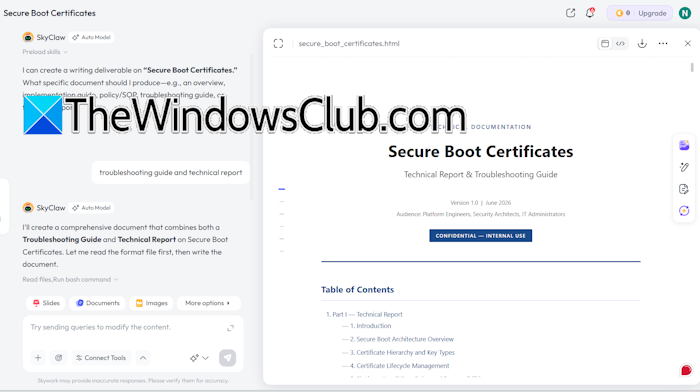This screenshot has width=700, height=392.
Task: Click the send message paper-plane button
Action: (x=227, y=358)
